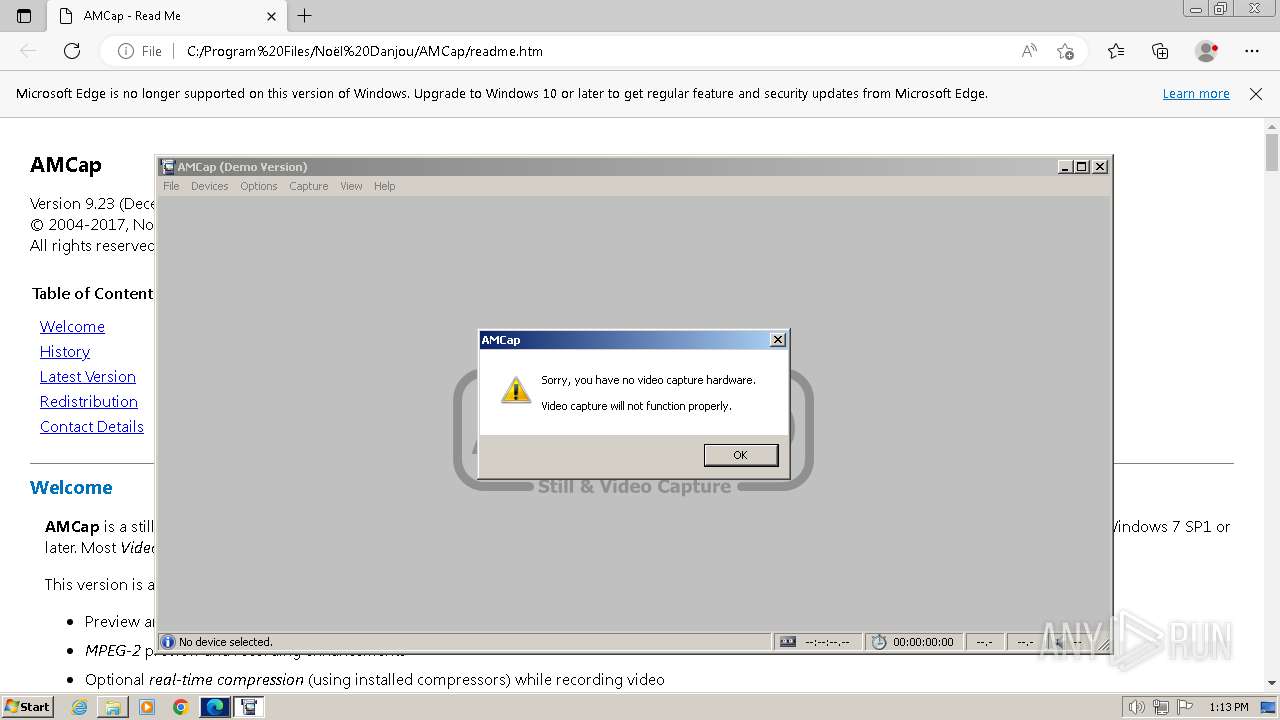Click the speaker icon in AMCap status bar

(1059, 642)
